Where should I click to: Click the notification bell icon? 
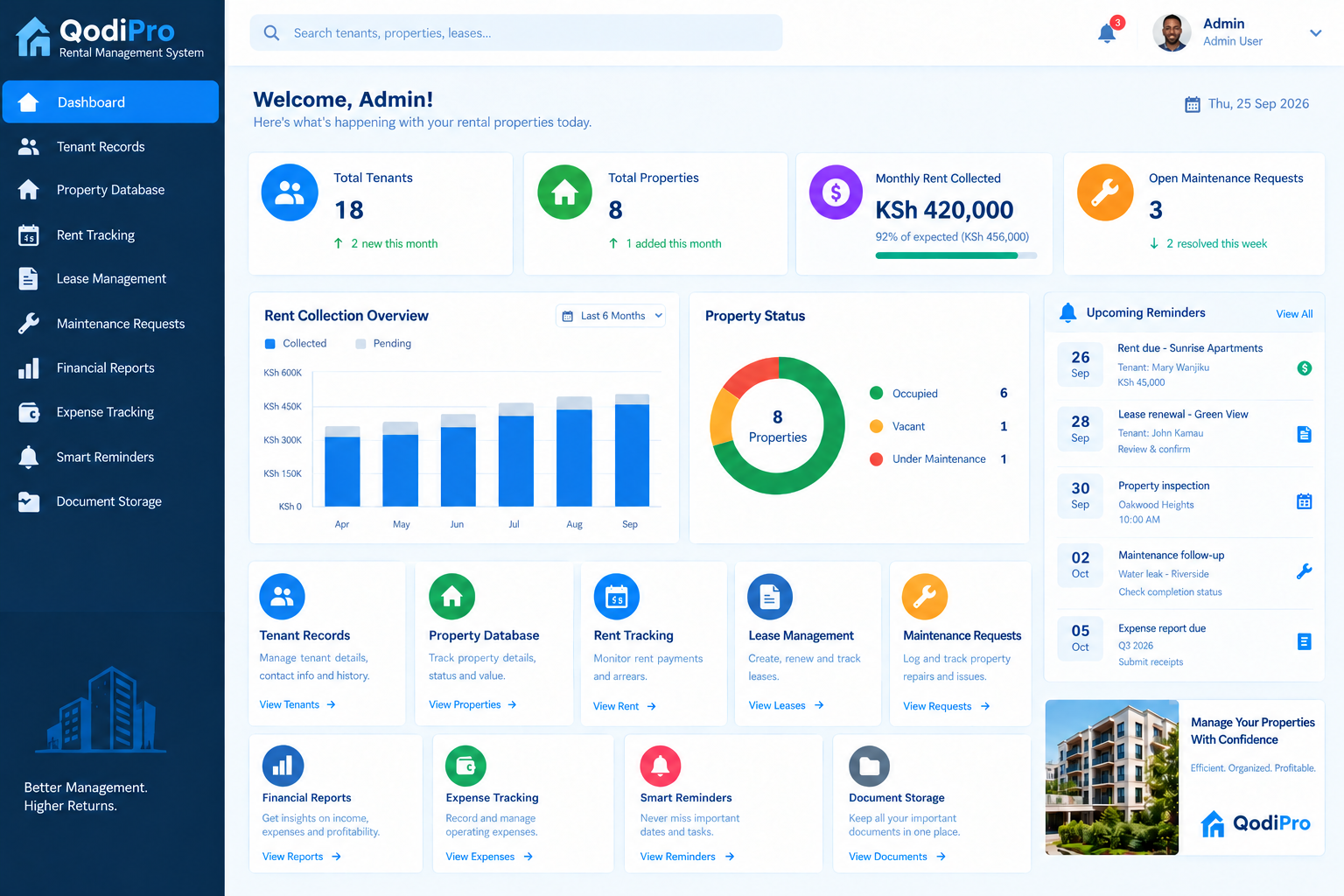tap(1107, 33)
